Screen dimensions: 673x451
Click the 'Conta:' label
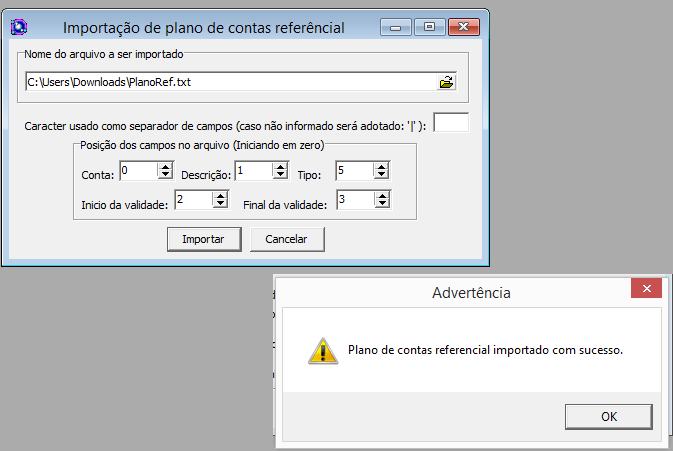(x=98, y=175)
